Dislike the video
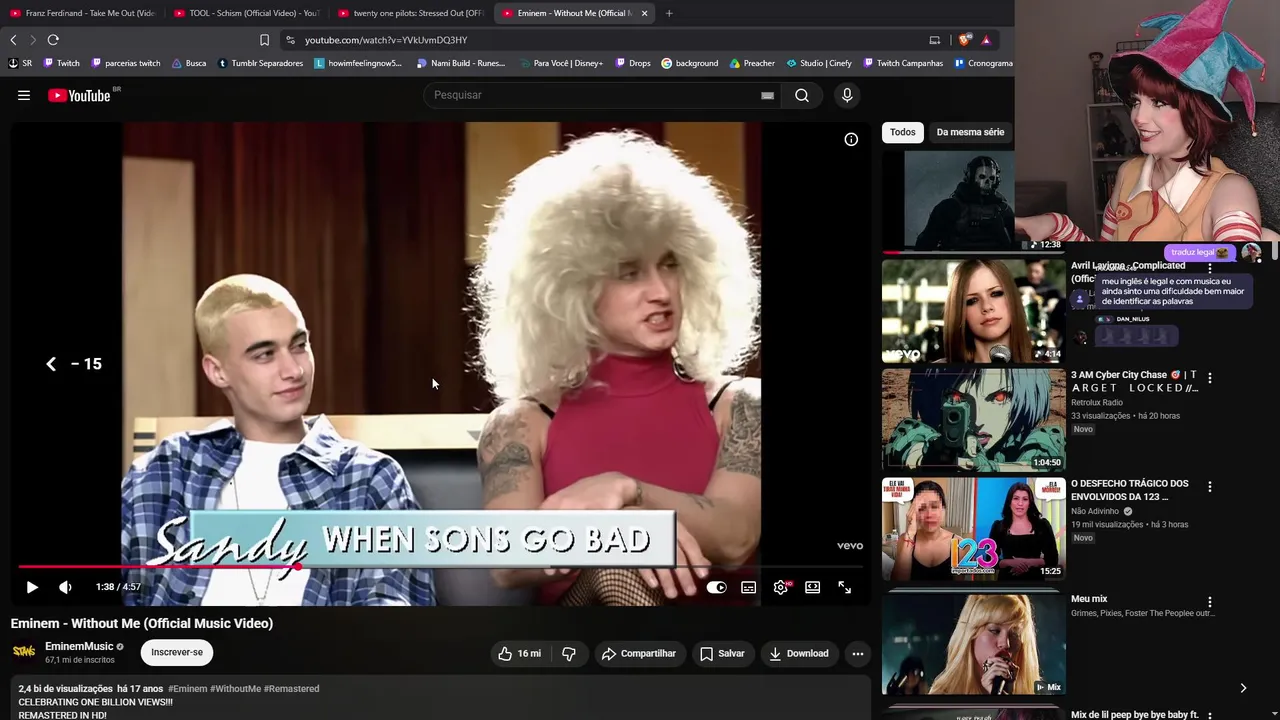This screenshot has height=720, width=1280. (568, 653)
